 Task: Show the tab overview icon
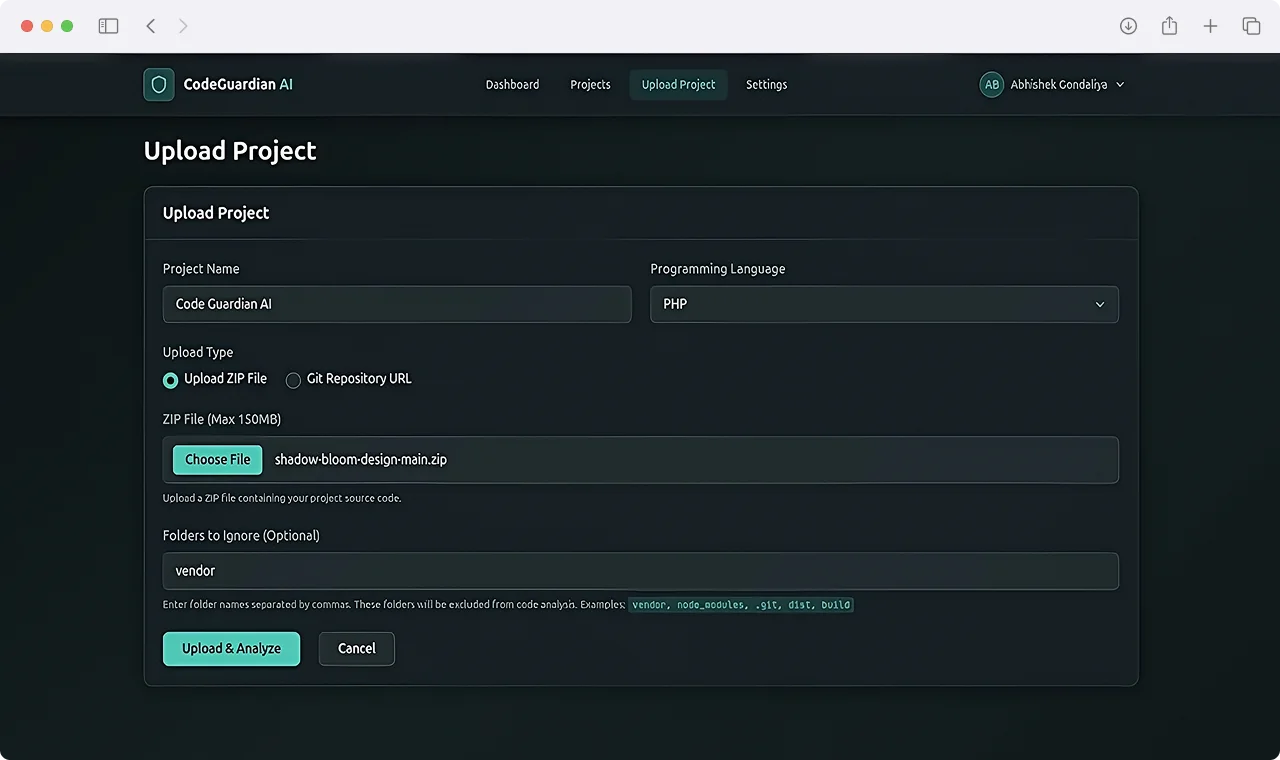click(1251, 26)
